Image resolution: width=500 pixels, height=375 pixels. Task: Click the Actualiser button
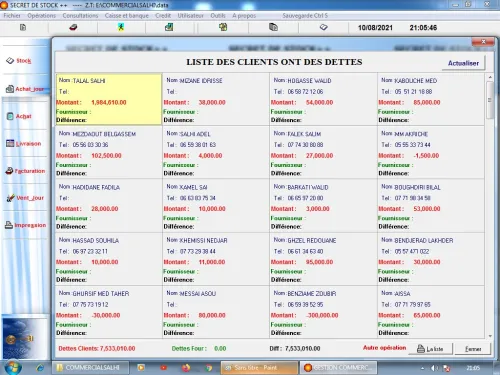[x=463, y=63]
